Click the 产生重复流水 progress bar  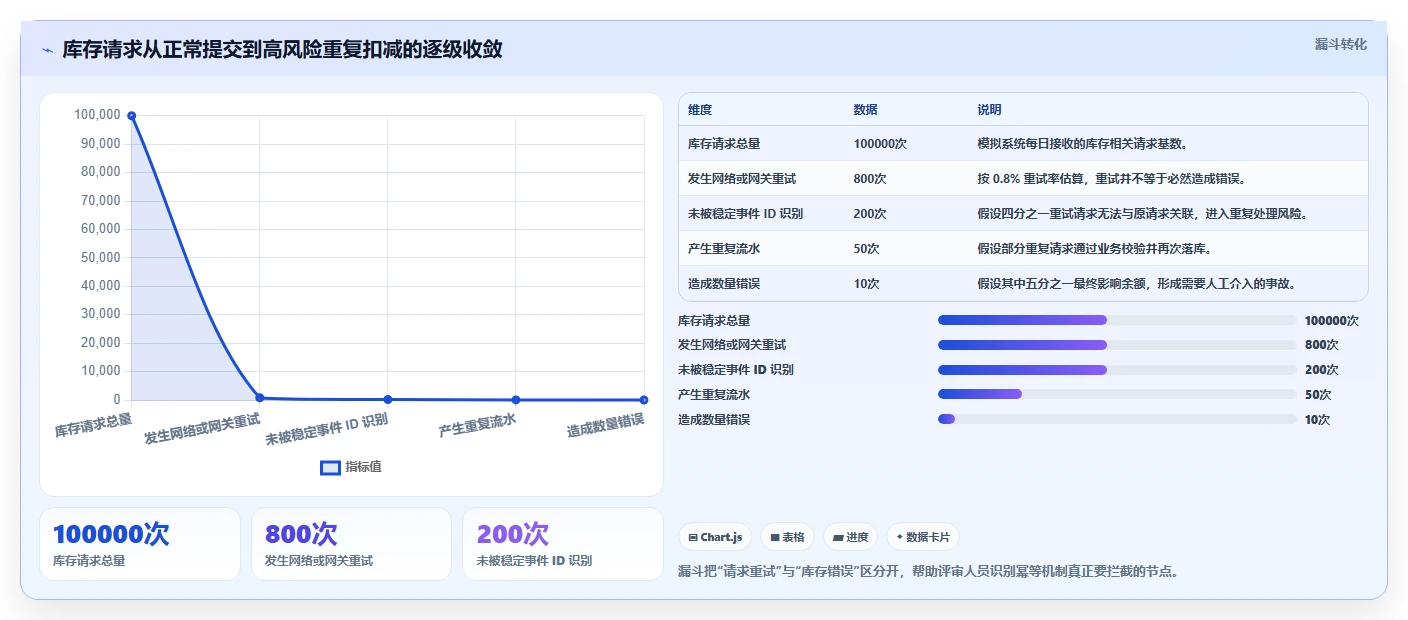point(1117,394)
